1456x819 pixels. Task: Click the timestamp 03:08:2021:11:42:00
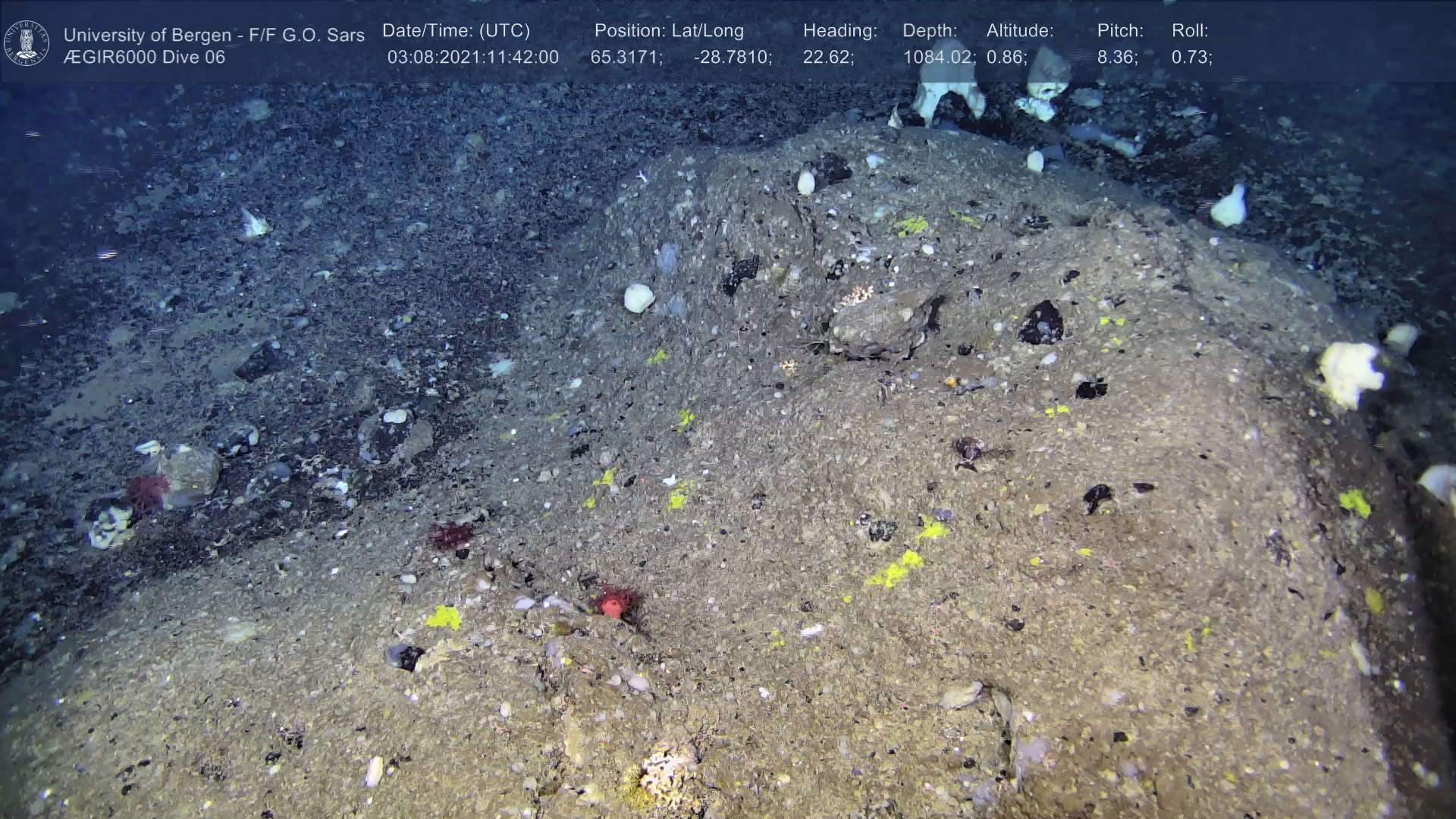(472, 58)
